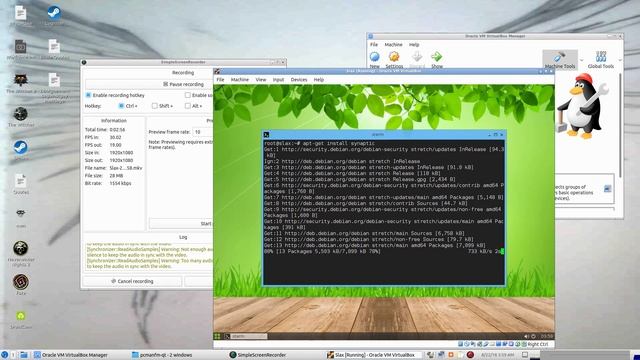
Task: Expand the Machine Tools dropdown arrow
Action: pyautogui.click(x=582, y=60)
